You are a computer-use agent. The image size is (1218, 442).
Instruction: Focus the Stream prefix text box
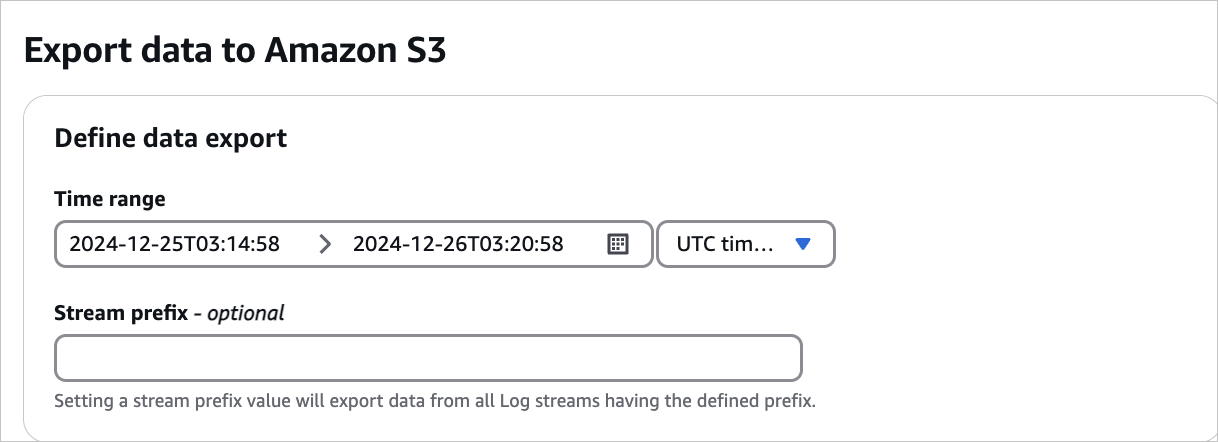click(x=428, y=358)
